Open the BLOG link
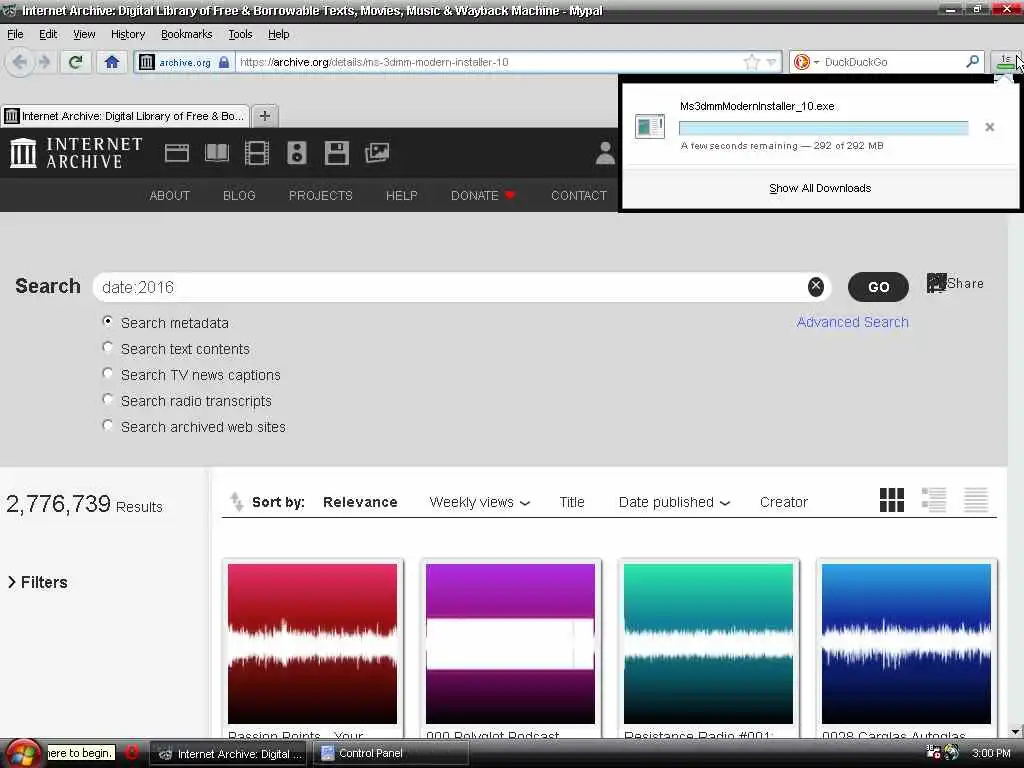1024x768 pixels. 239,195
